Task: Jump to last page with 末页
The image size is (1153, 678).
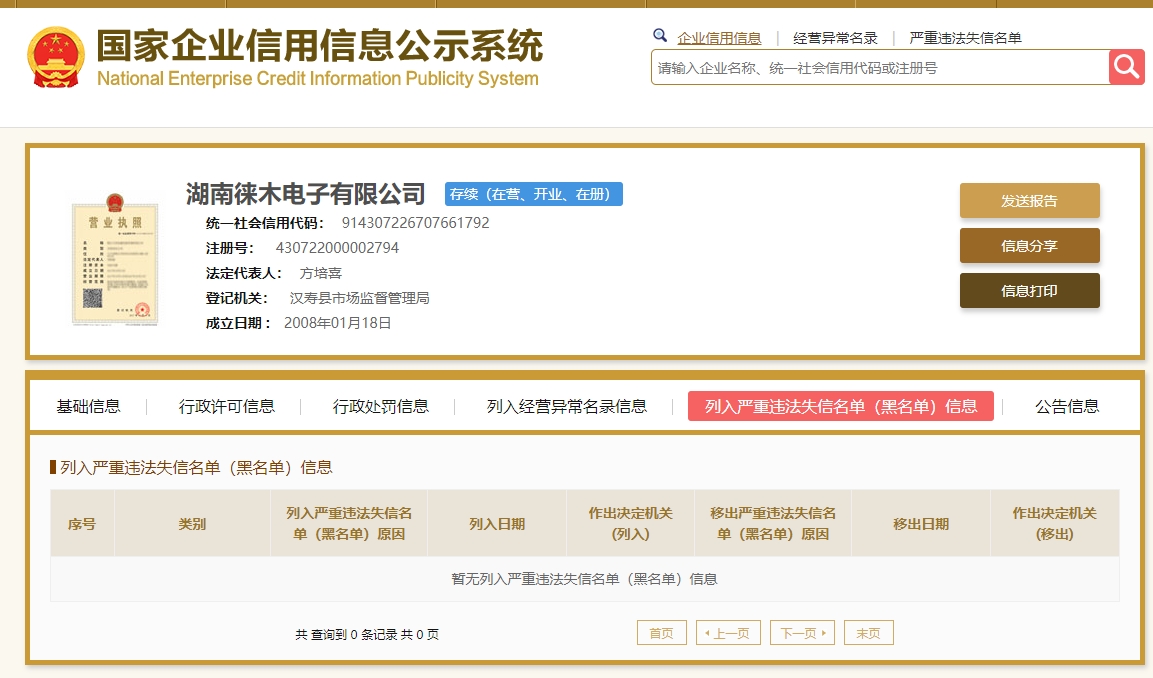Action: tap(868, 632)
